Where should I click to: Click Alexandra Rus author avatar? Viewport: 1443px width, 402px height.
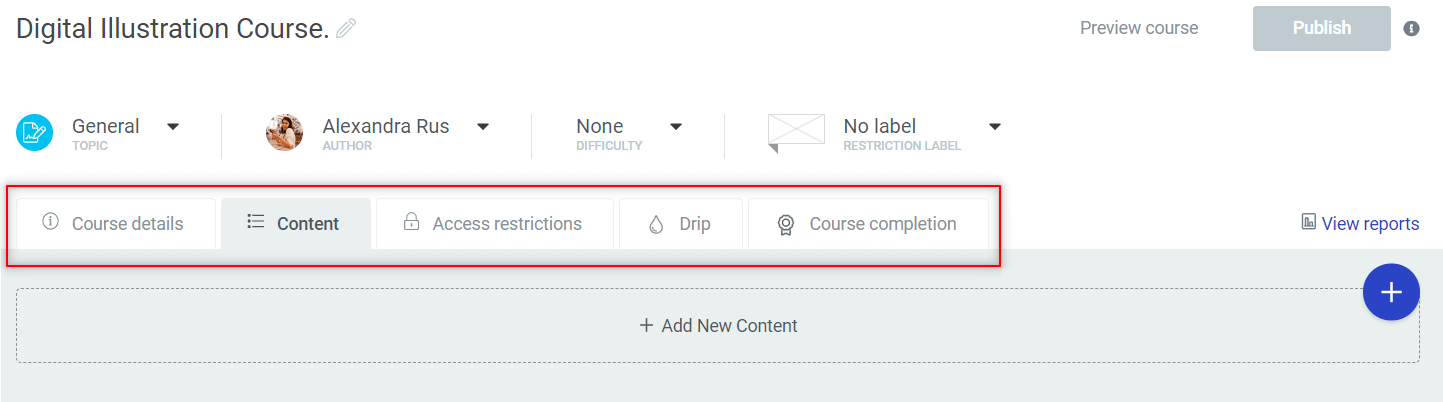pos(284,133)
